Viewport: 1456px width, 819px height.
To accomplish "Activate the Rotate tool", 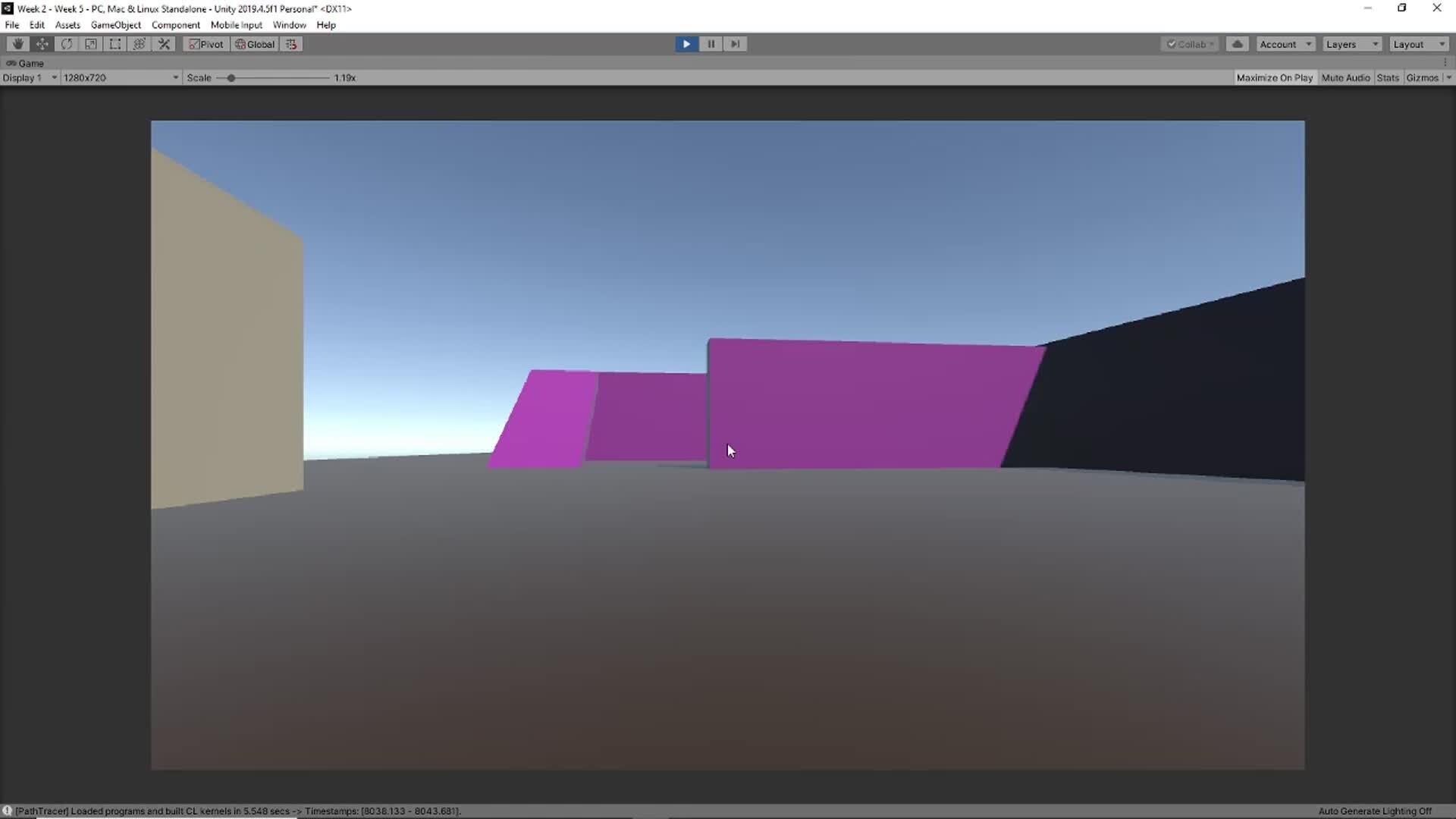I will [67, 44].
